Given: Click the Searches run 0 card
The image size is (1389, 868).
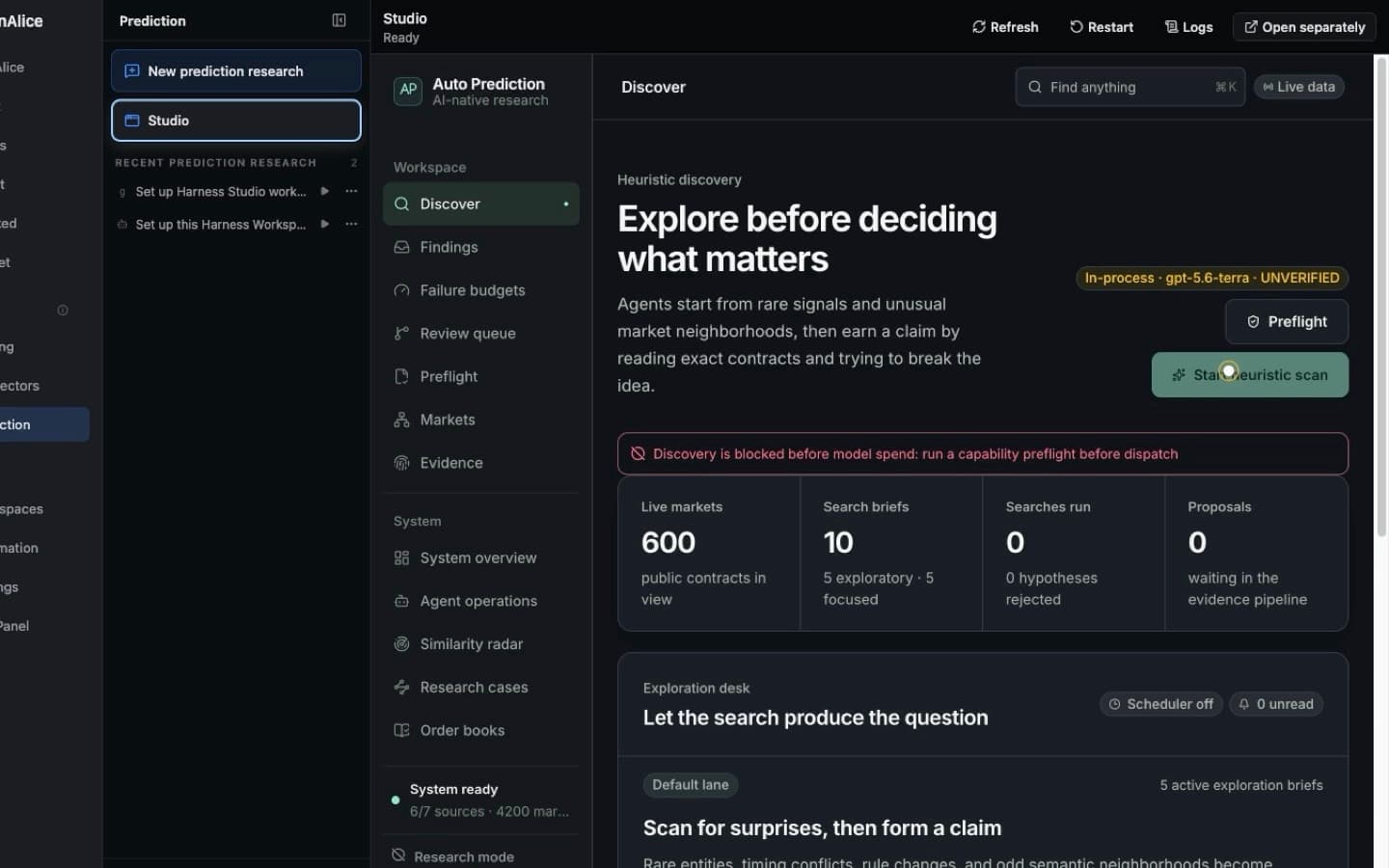Looking at the screenshot, I should (1074, 553).
